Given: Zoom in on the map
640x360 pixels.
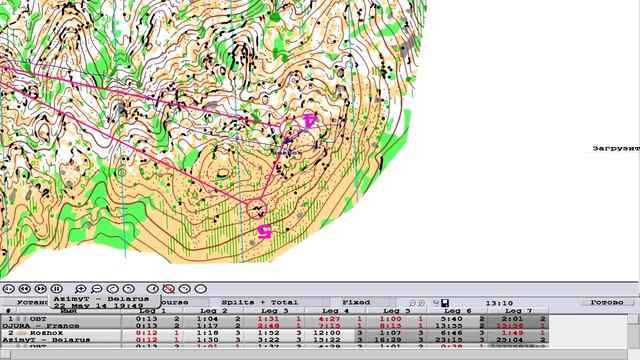Looking at the screenshot, I should point(80,289).
